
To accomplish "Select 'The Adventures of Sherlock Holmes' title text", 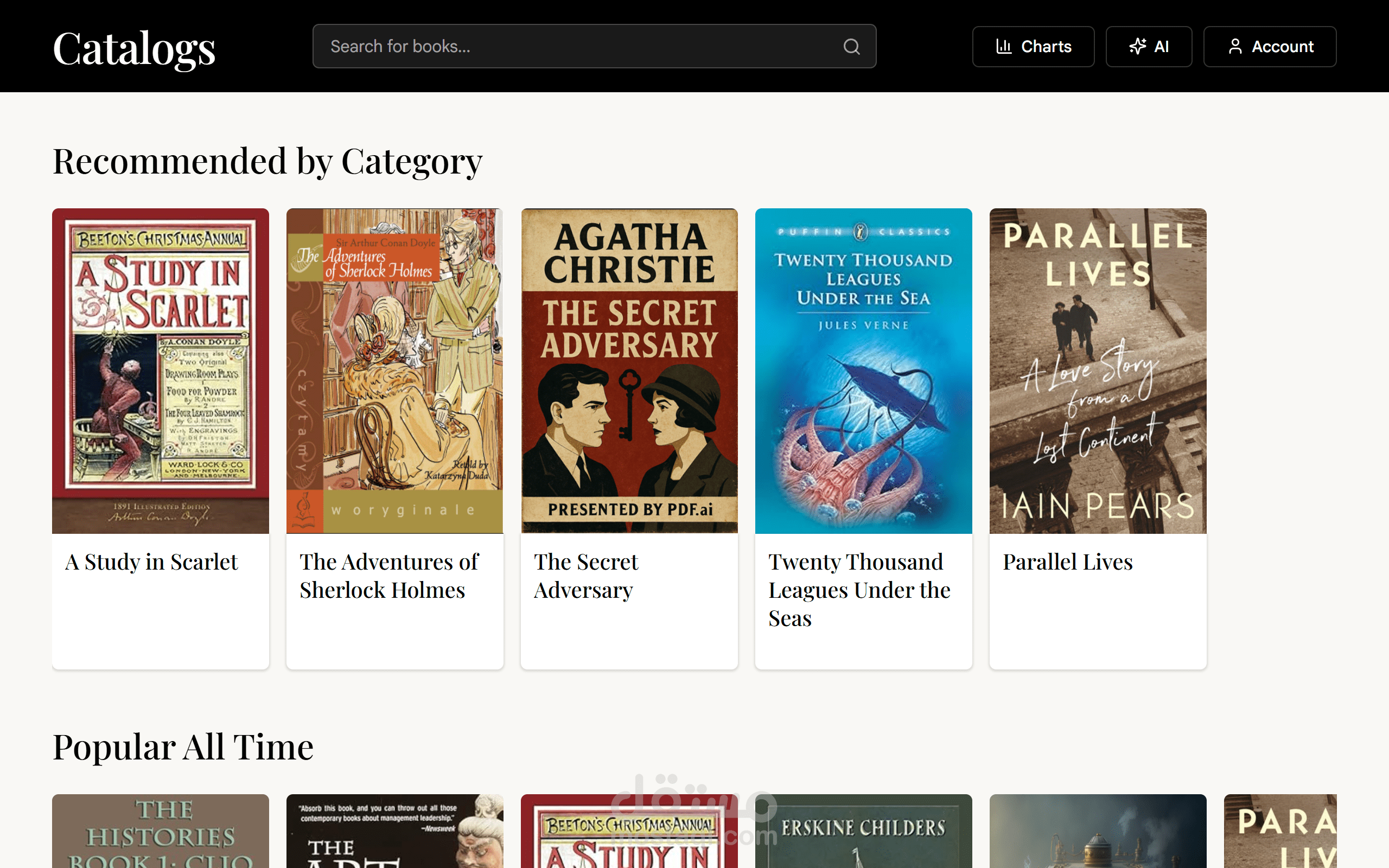I will (389, 576).
